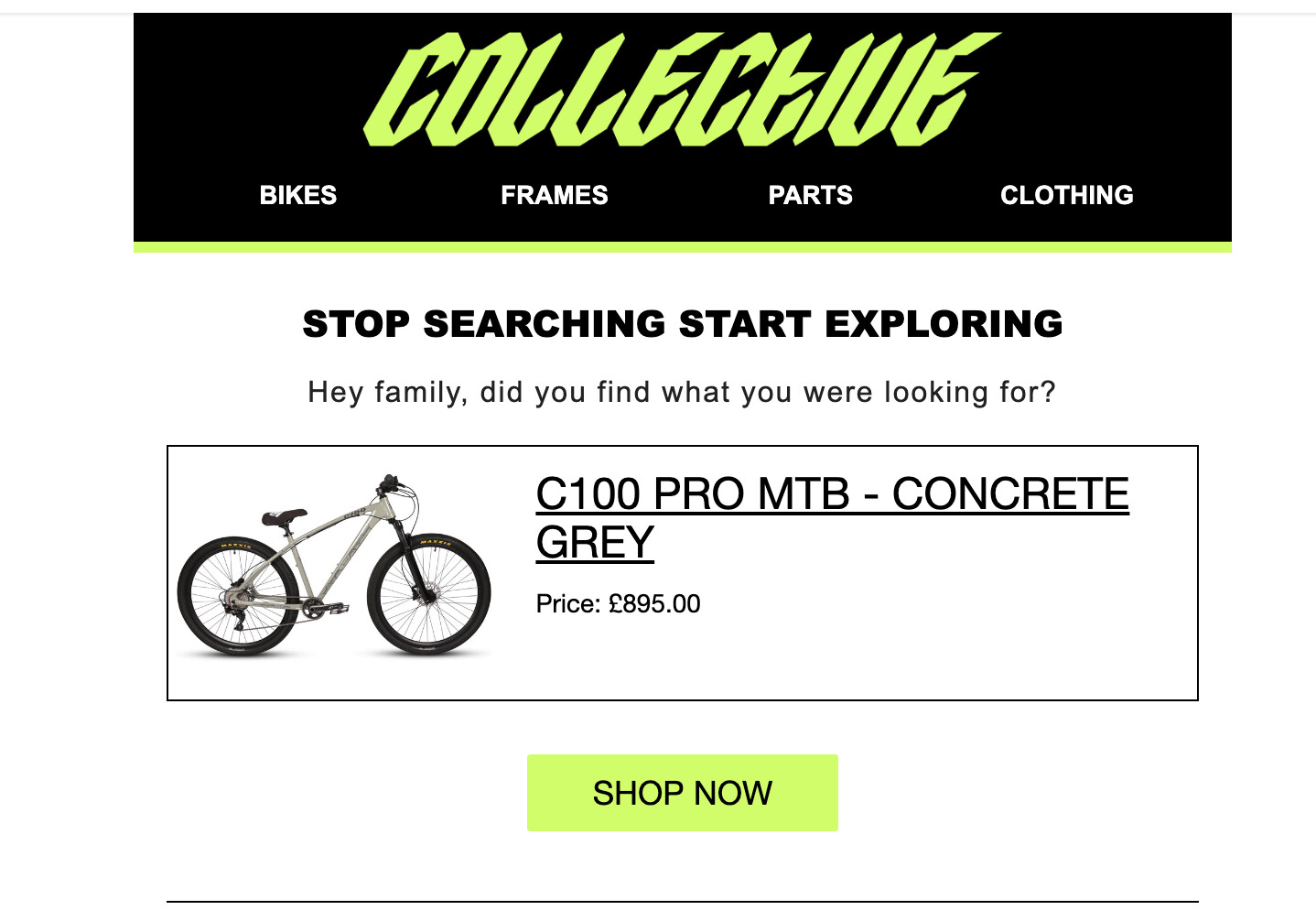Click the bike's front suspension fork

click(411, 558)
